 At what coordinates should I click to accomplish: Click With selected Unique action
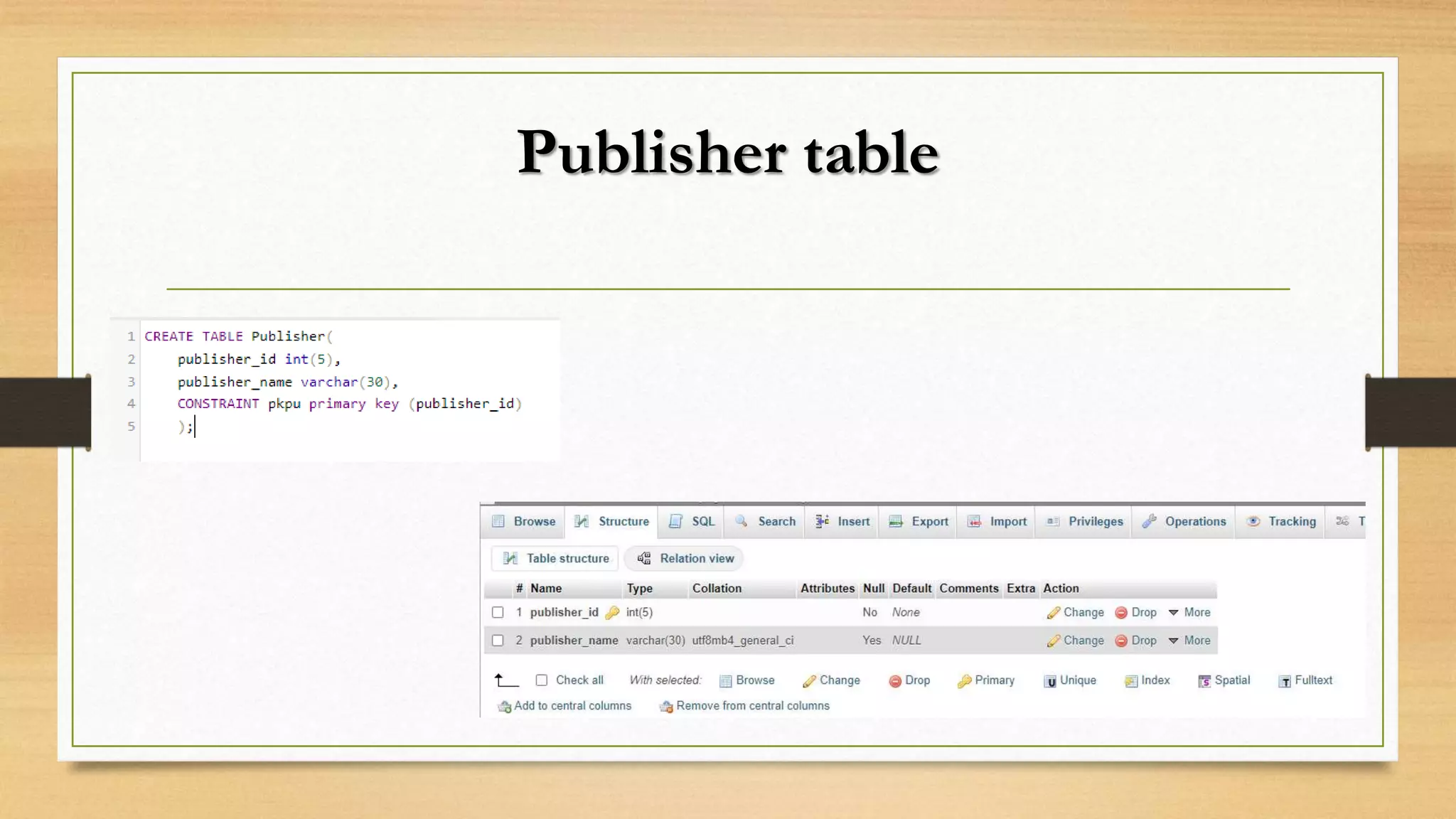tap(1070, 680)
